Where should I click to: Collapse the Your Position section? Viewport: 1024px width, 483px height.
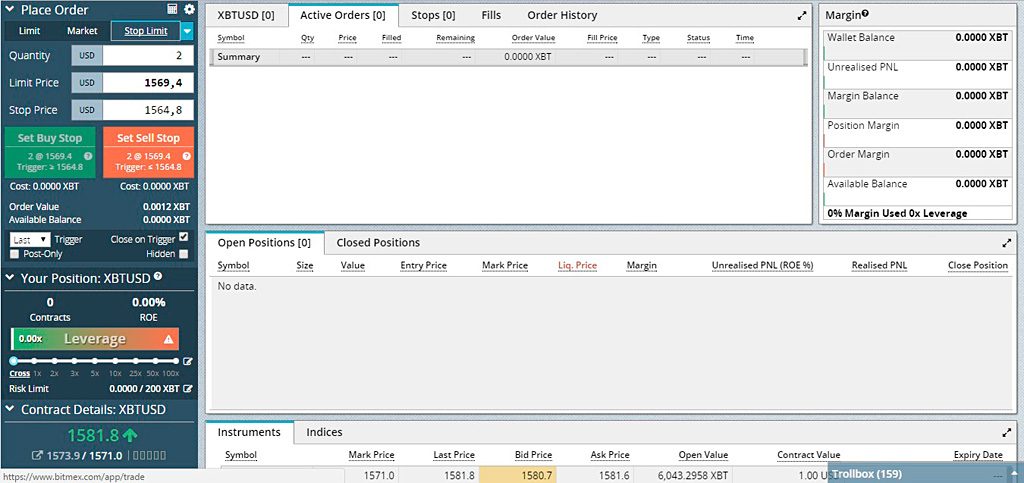tap(10, 277)
